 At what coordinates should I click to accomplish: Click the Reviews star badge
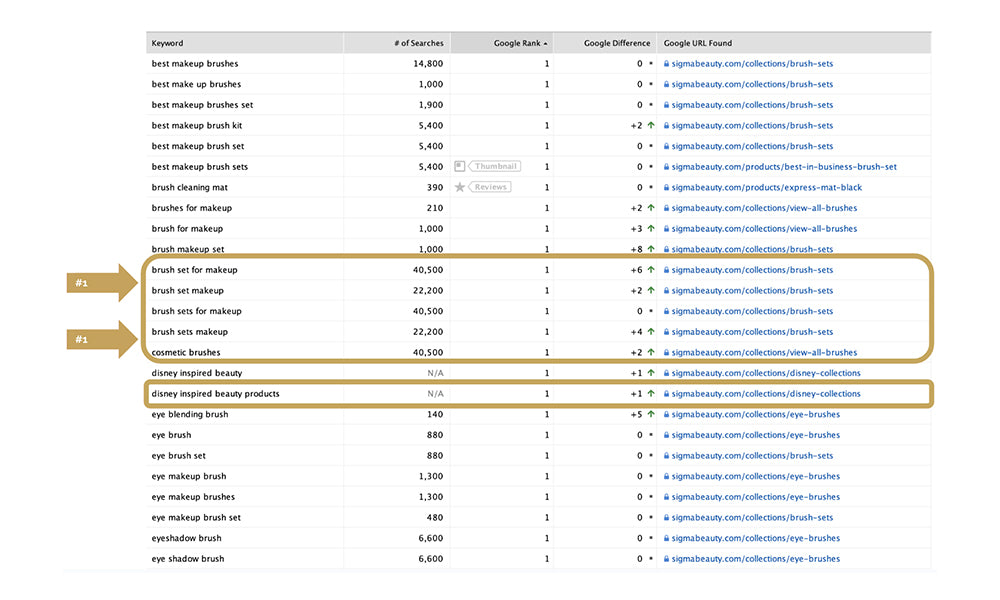point(482,187)
